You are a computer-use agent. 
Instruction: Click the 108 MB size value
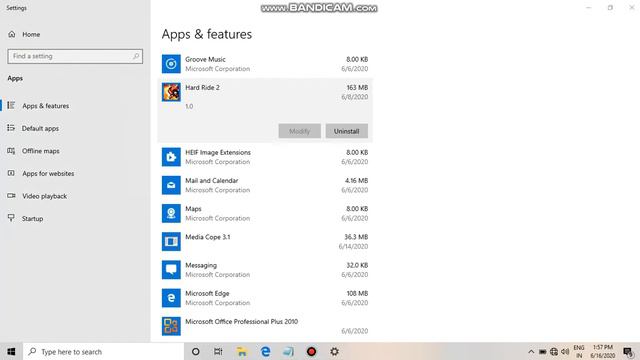357,293
